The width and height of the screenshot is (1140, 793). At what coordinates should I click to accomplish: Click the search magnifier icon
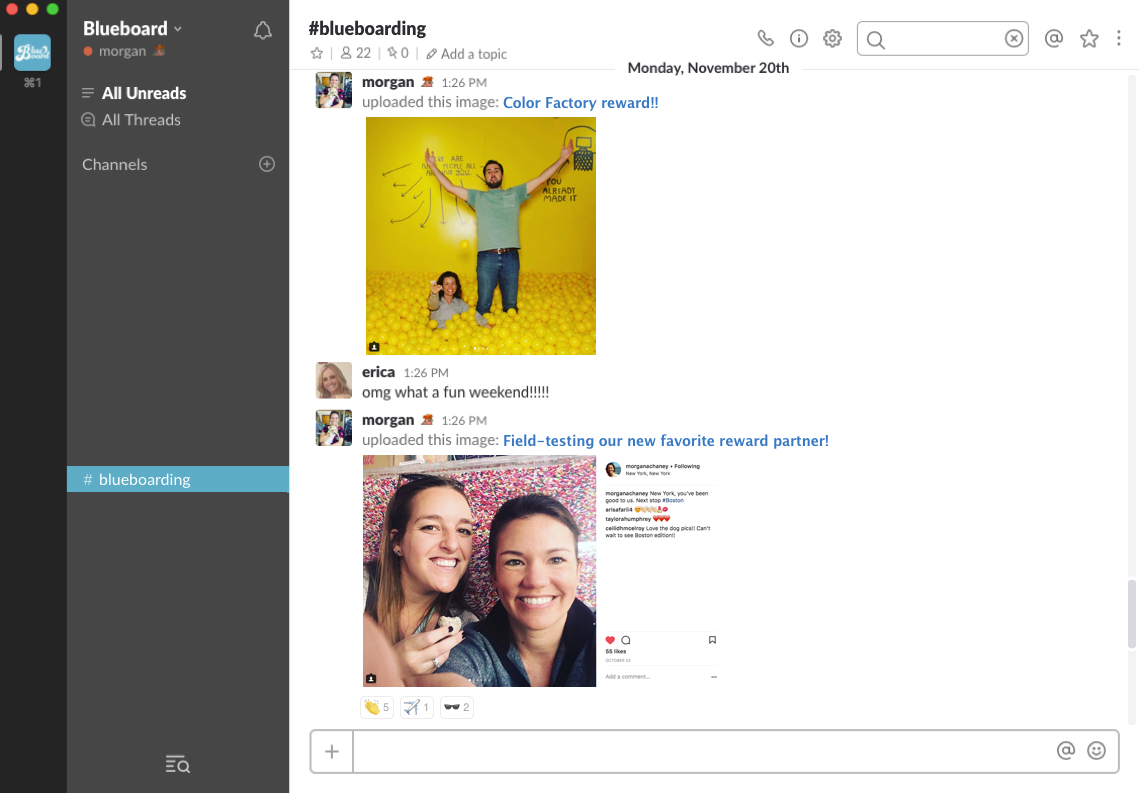(x=875, y=39)
